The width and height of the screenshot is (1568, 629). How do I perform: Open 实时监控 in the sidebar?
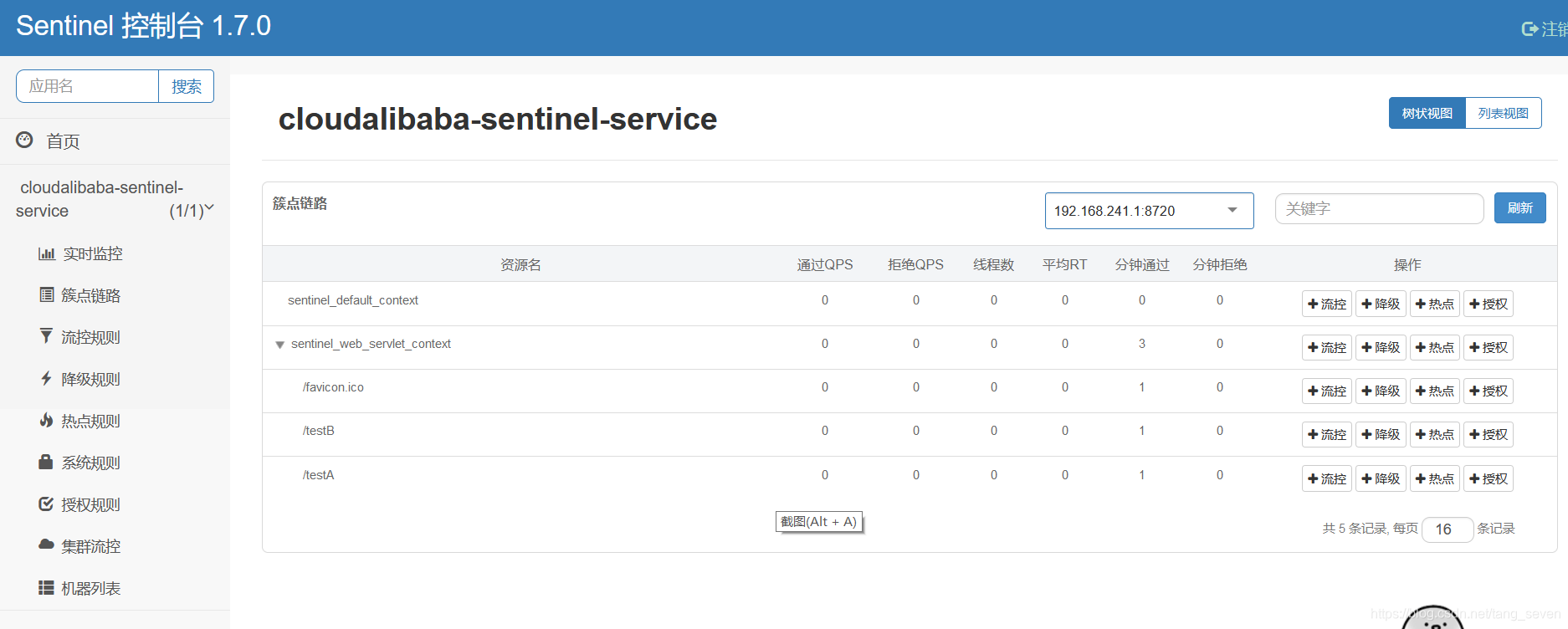pyautogui.click(x=93, y=253)
